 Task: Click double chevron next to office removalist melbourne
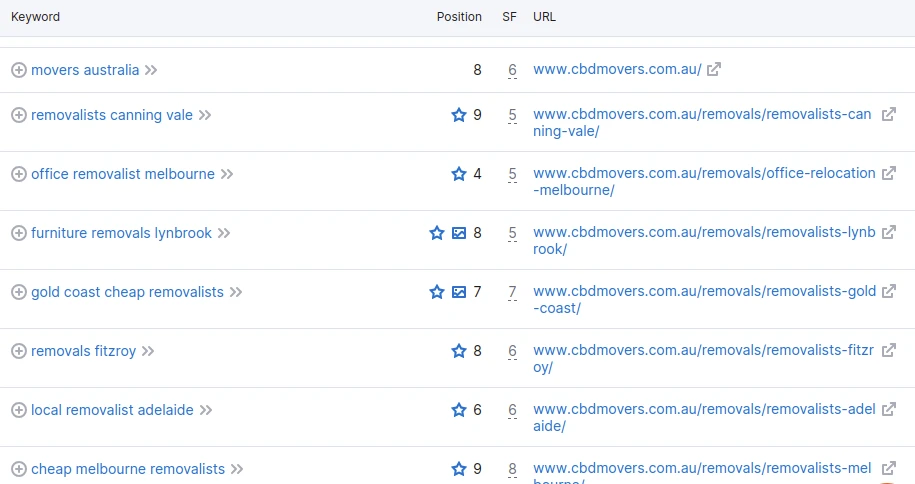coord(227,174)
